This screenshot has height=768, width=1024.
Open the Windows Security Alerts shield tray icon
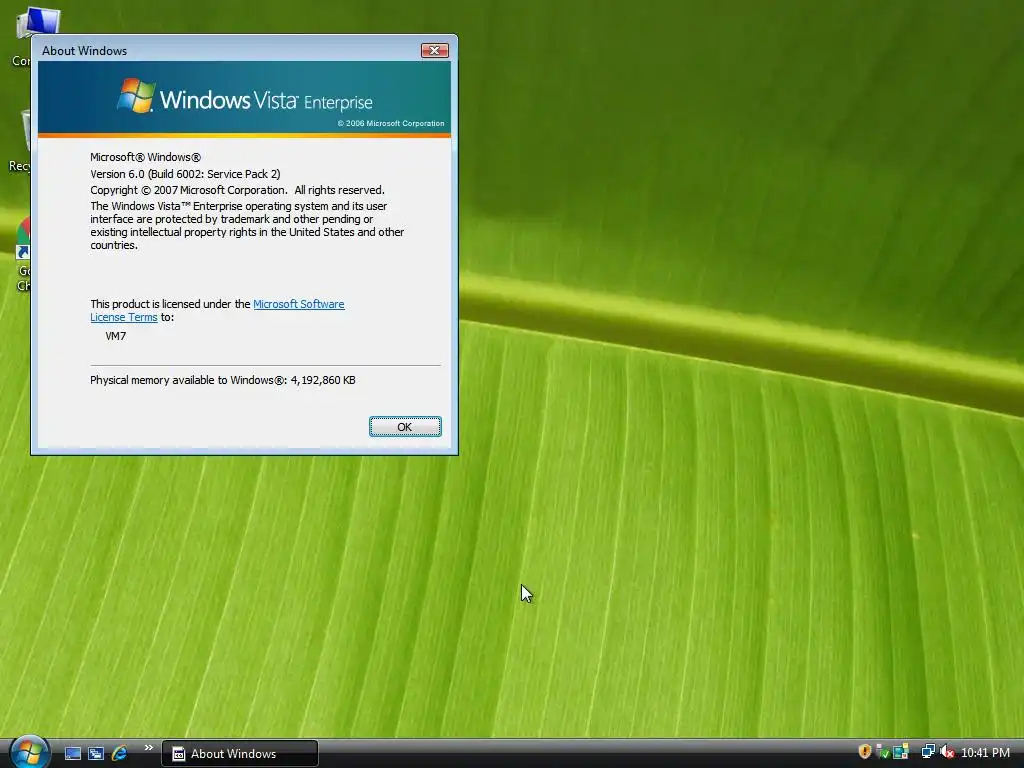pos(865,752)
